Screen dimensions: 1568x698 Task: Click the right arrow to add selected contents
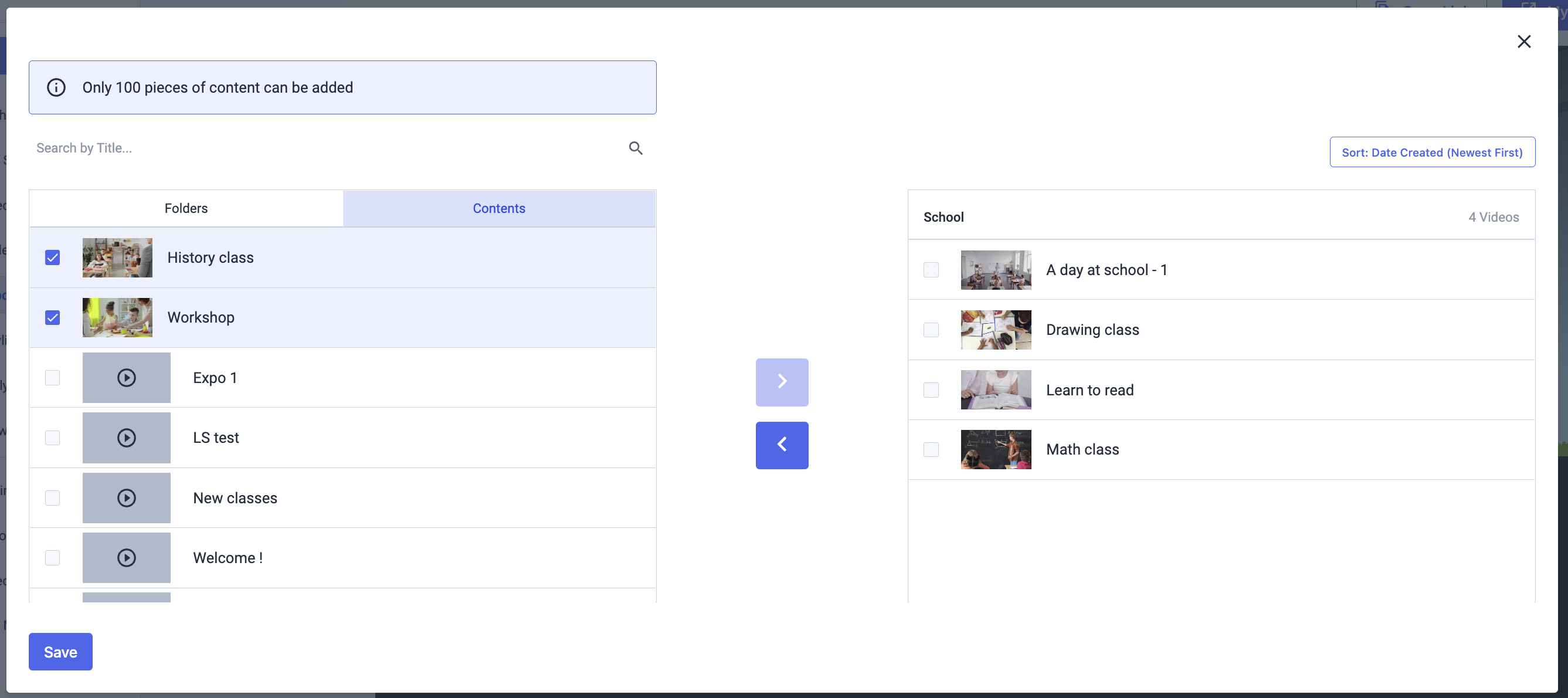point(782,382)
